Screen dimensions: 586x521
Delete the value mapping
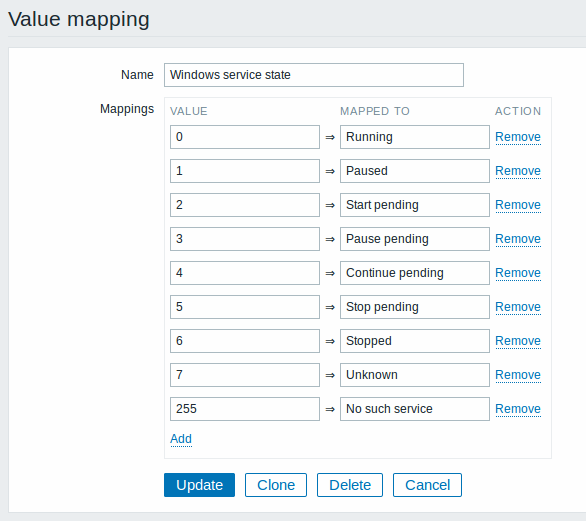[350, 485]
